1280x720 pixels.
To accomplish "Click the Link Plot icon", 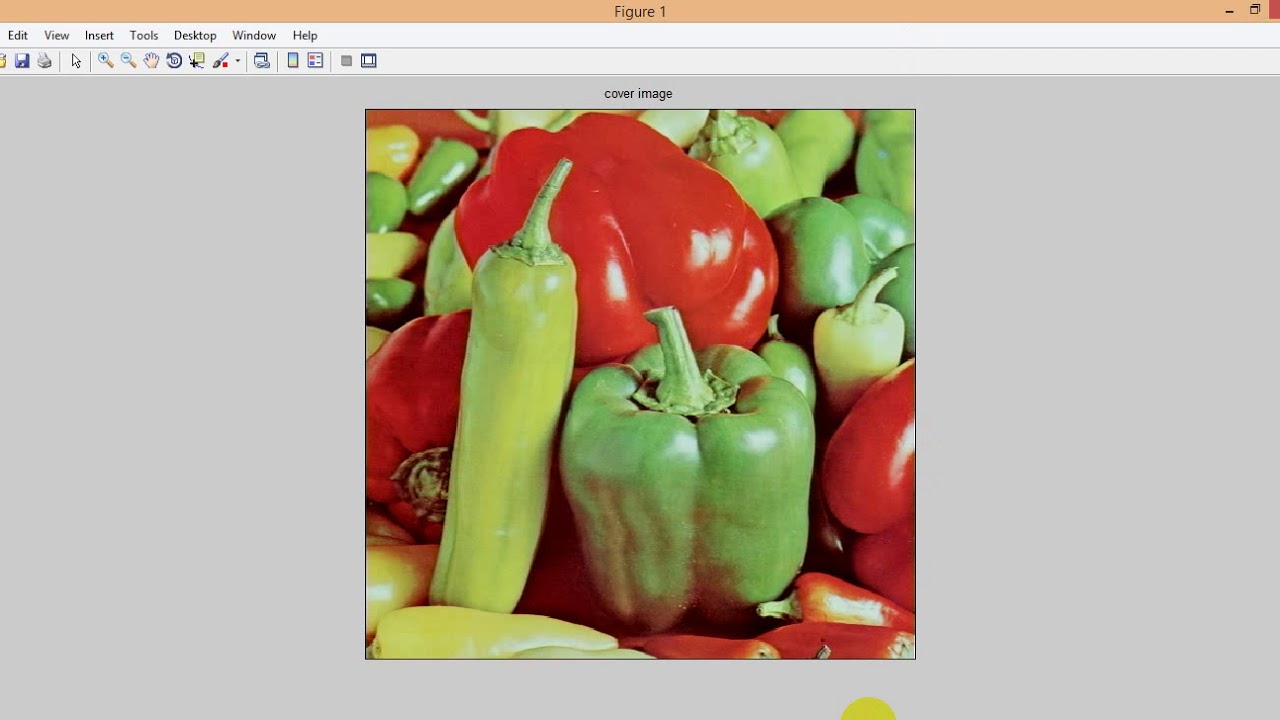I will [x=262, y=61].
